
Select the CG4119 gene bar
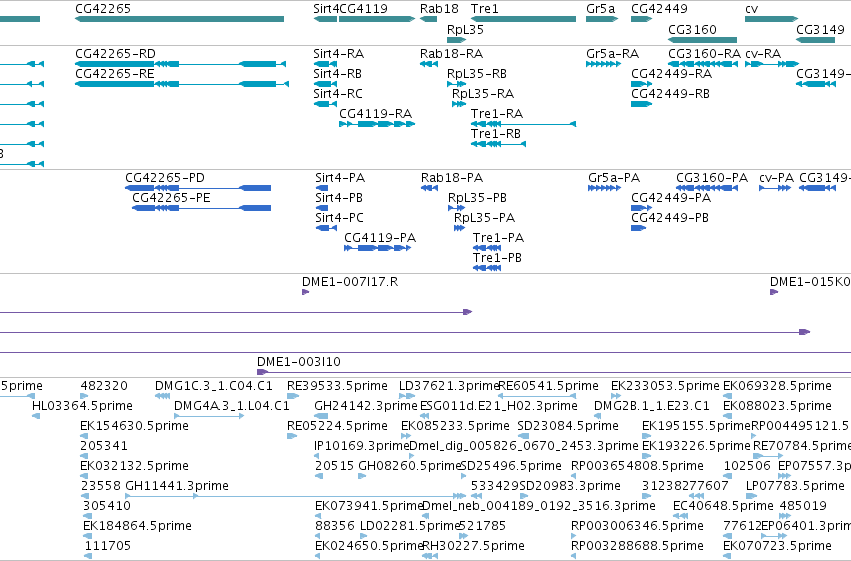(x=377, y=19)
